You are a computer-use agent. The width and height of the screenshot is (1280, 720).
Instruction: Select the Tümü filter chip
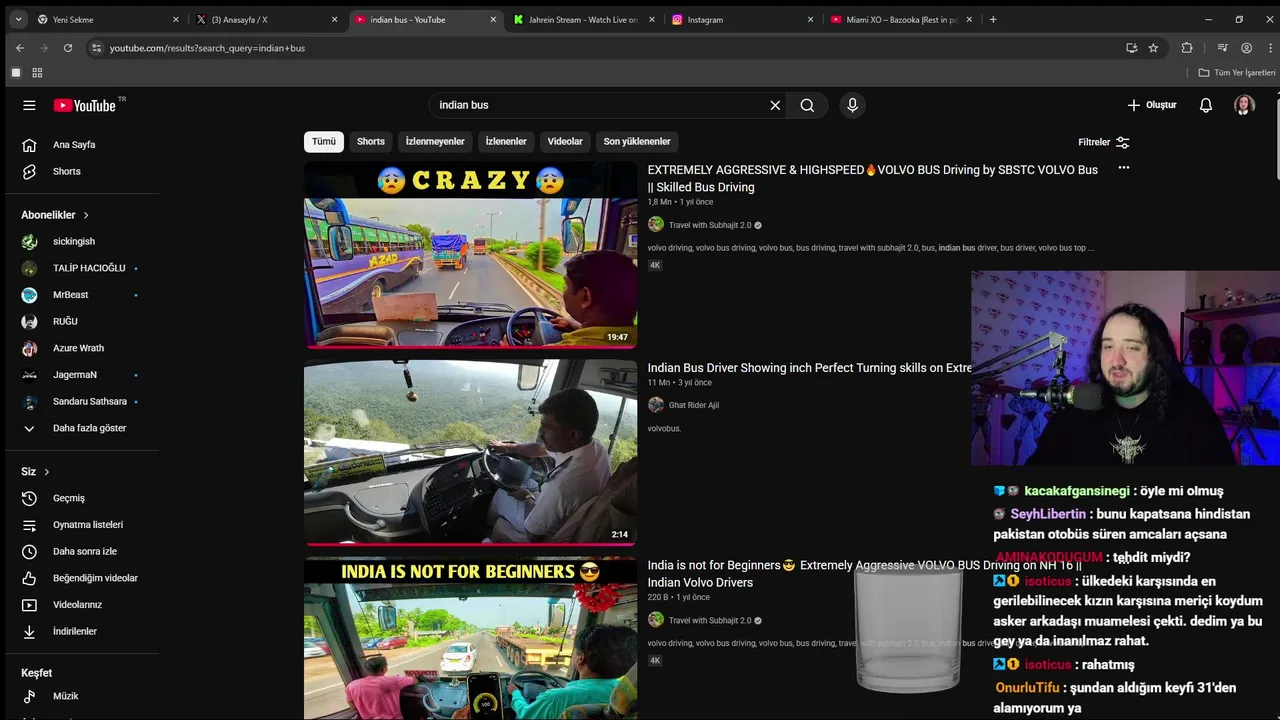click(x=324, y=142)
